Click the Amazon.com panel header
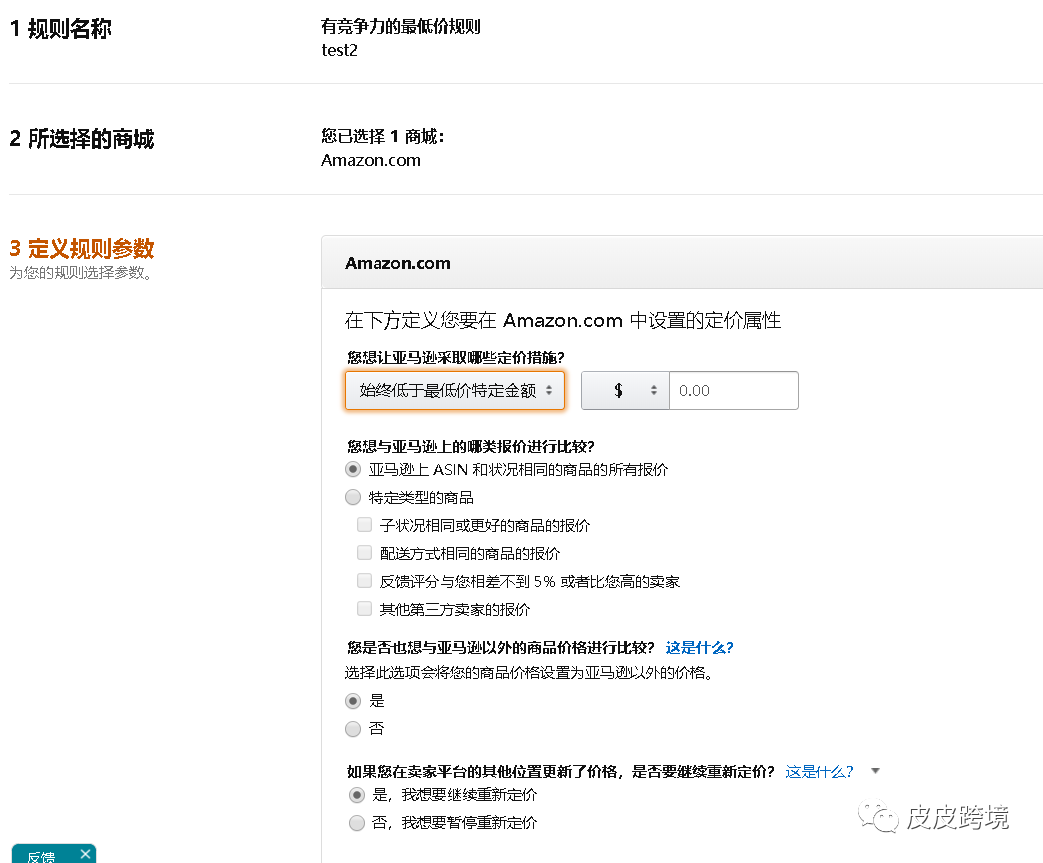The height and width of the screenshot is (863, 1043). tap(682, 263)
